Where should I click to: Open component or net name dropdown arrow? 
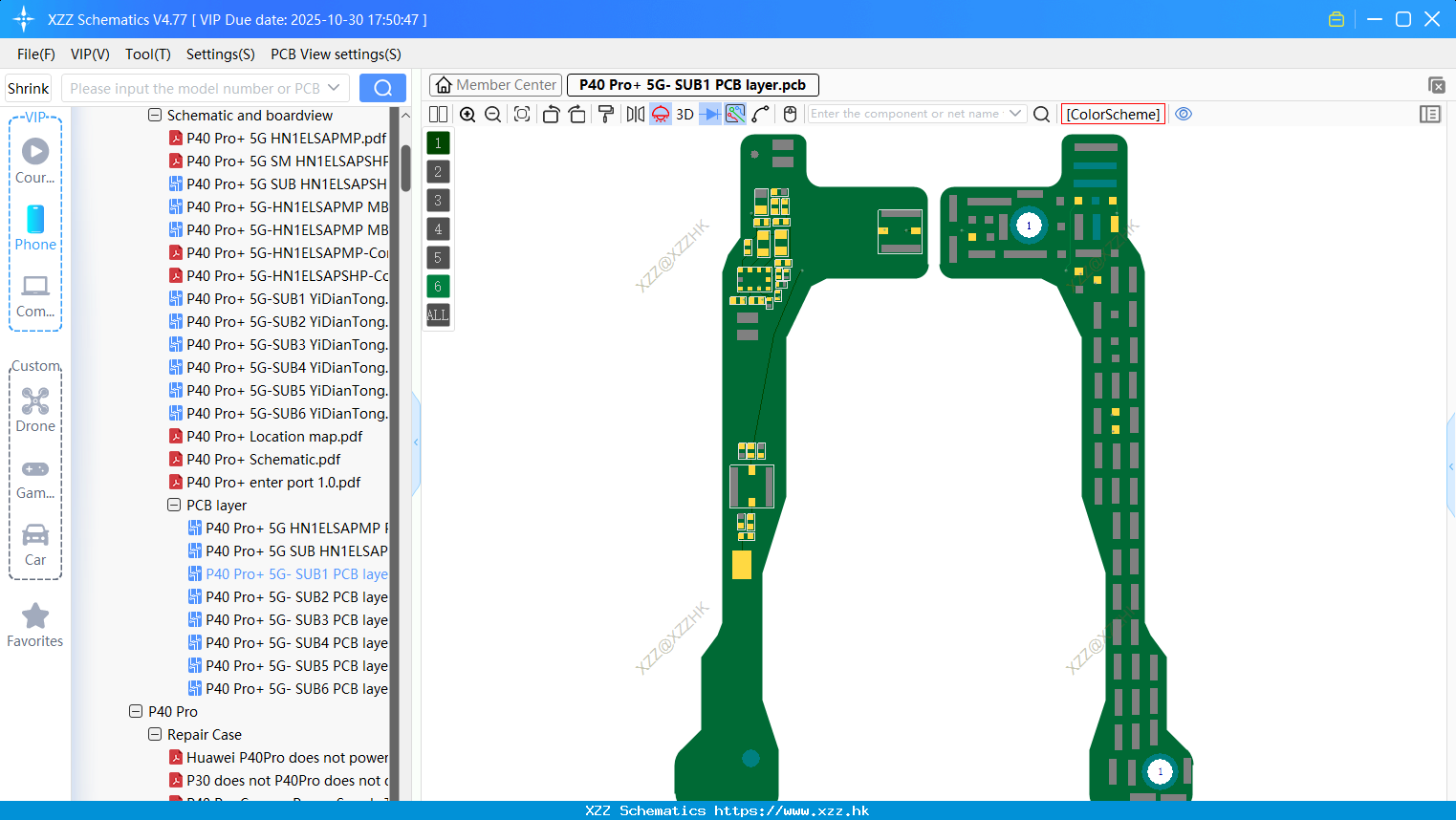[1015, 114]
